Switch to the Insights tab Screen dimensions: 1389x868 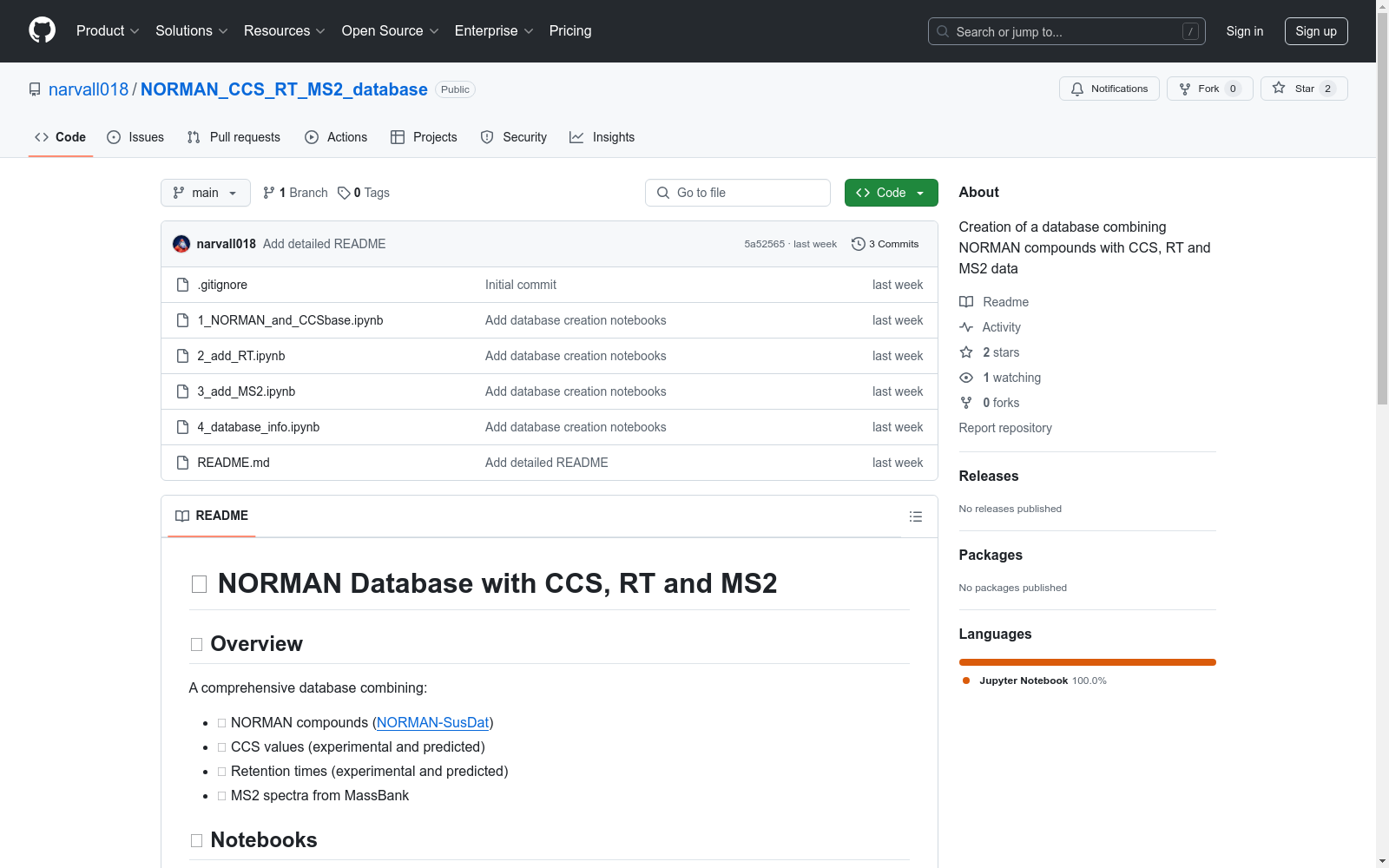point(602,137)
